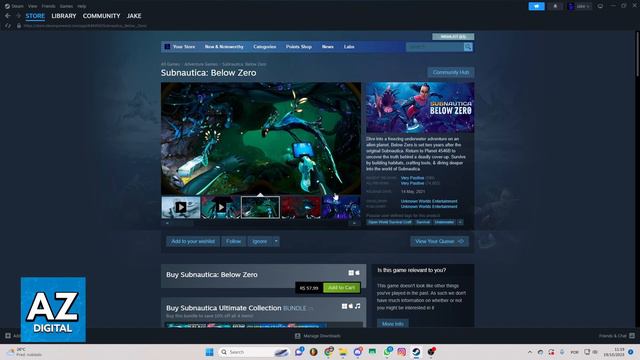
Task: Open the Subnautica Below Zero header image
Action: (420, 107)
